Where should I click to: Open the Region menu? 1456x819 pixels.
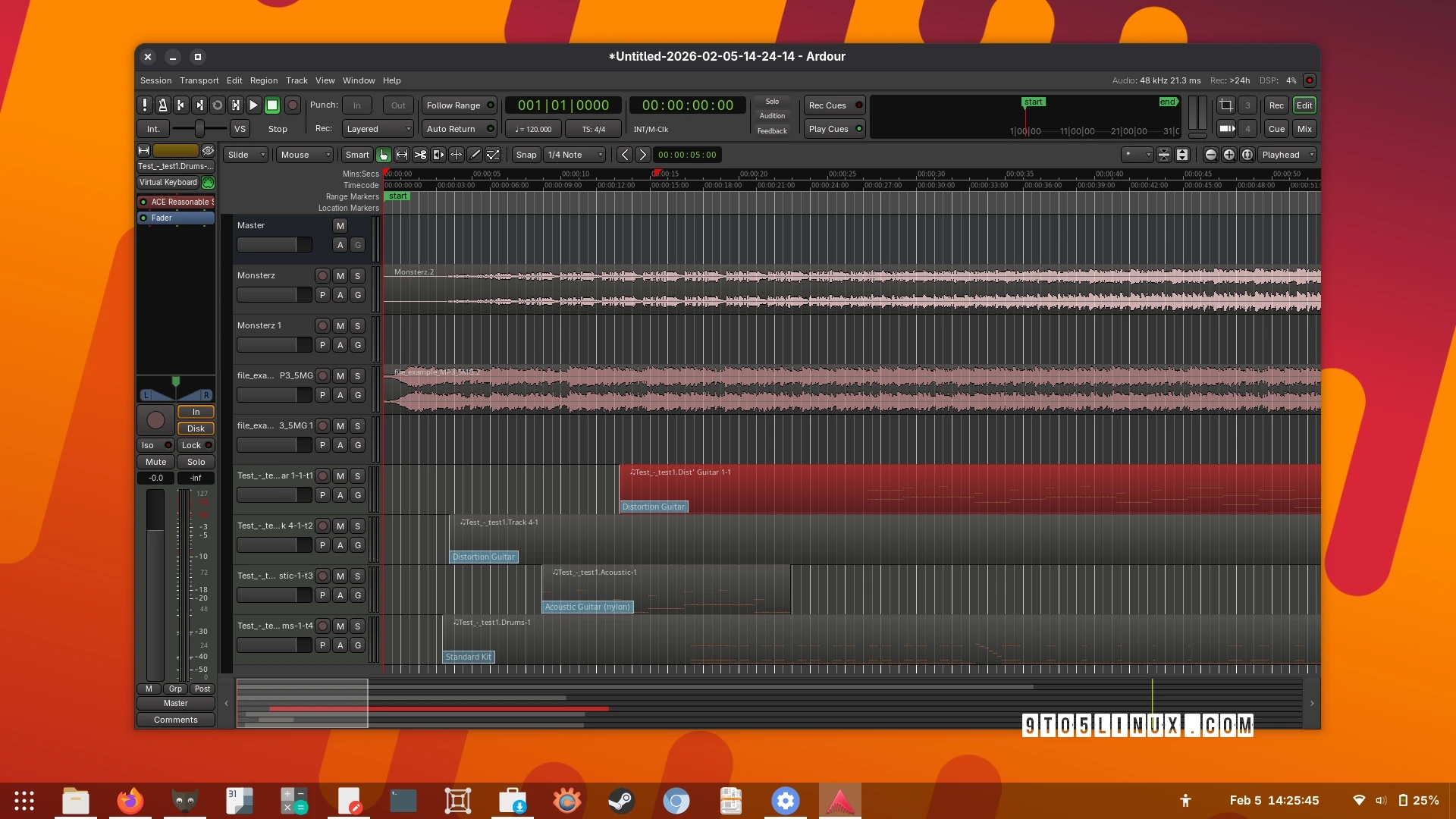pos(264,80)
